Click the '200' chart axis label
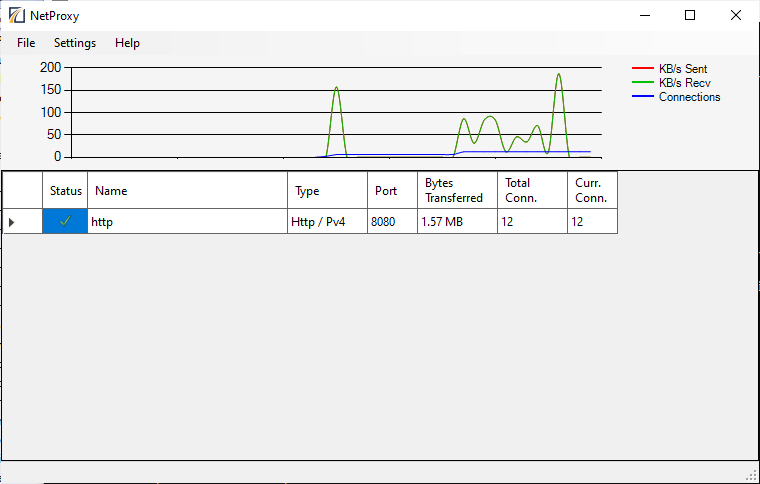 50,67
